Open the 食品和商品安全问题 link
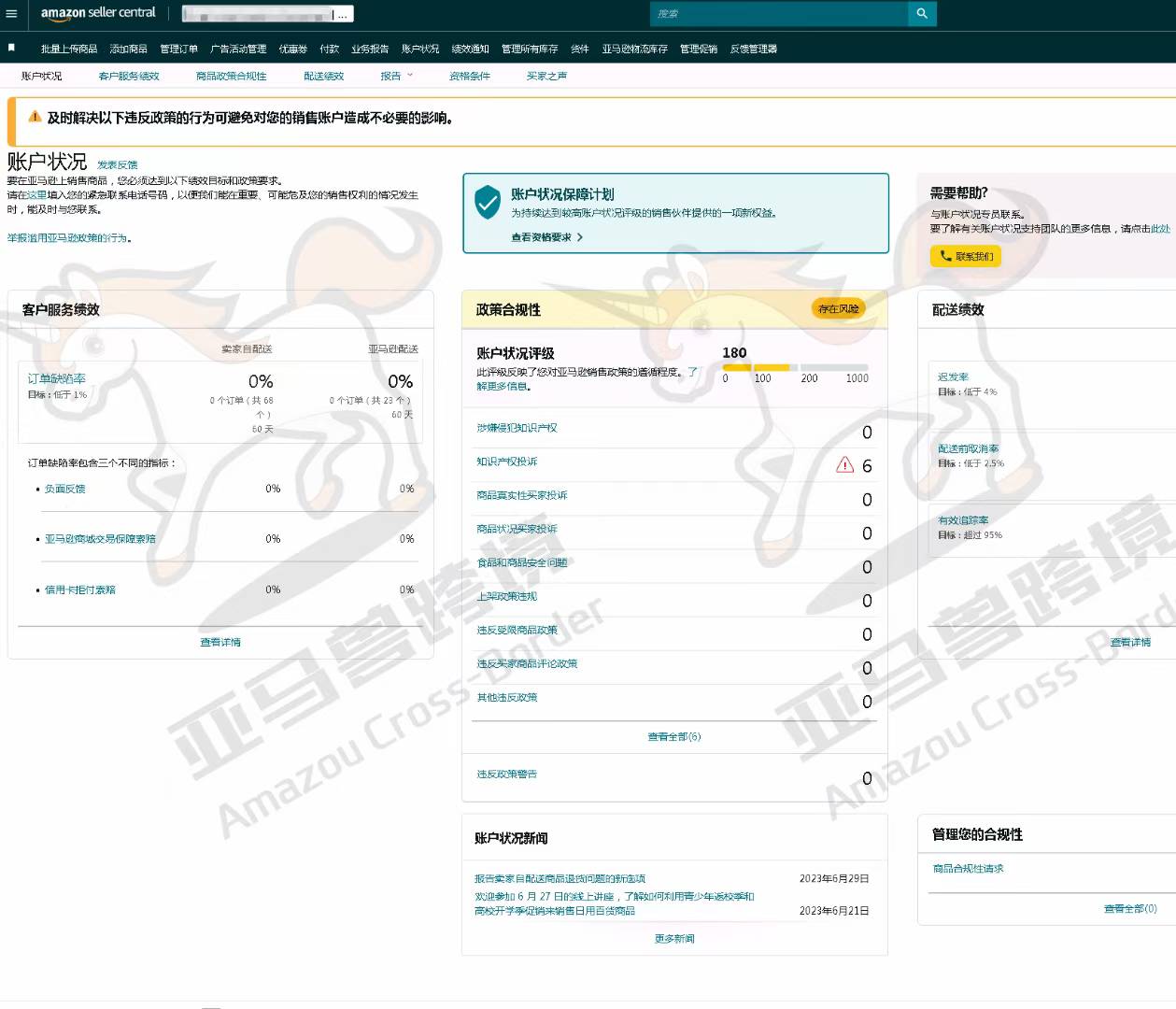 coord(522,562)
